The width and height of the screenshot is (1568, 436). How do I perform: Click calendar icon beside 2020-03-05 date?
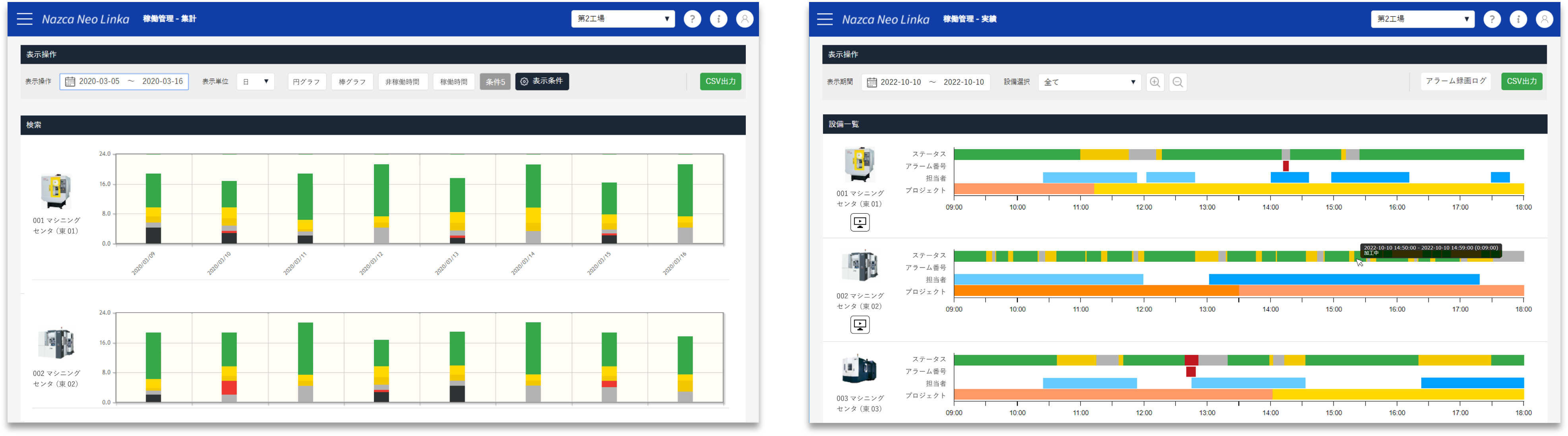click(x=70, y=82)
